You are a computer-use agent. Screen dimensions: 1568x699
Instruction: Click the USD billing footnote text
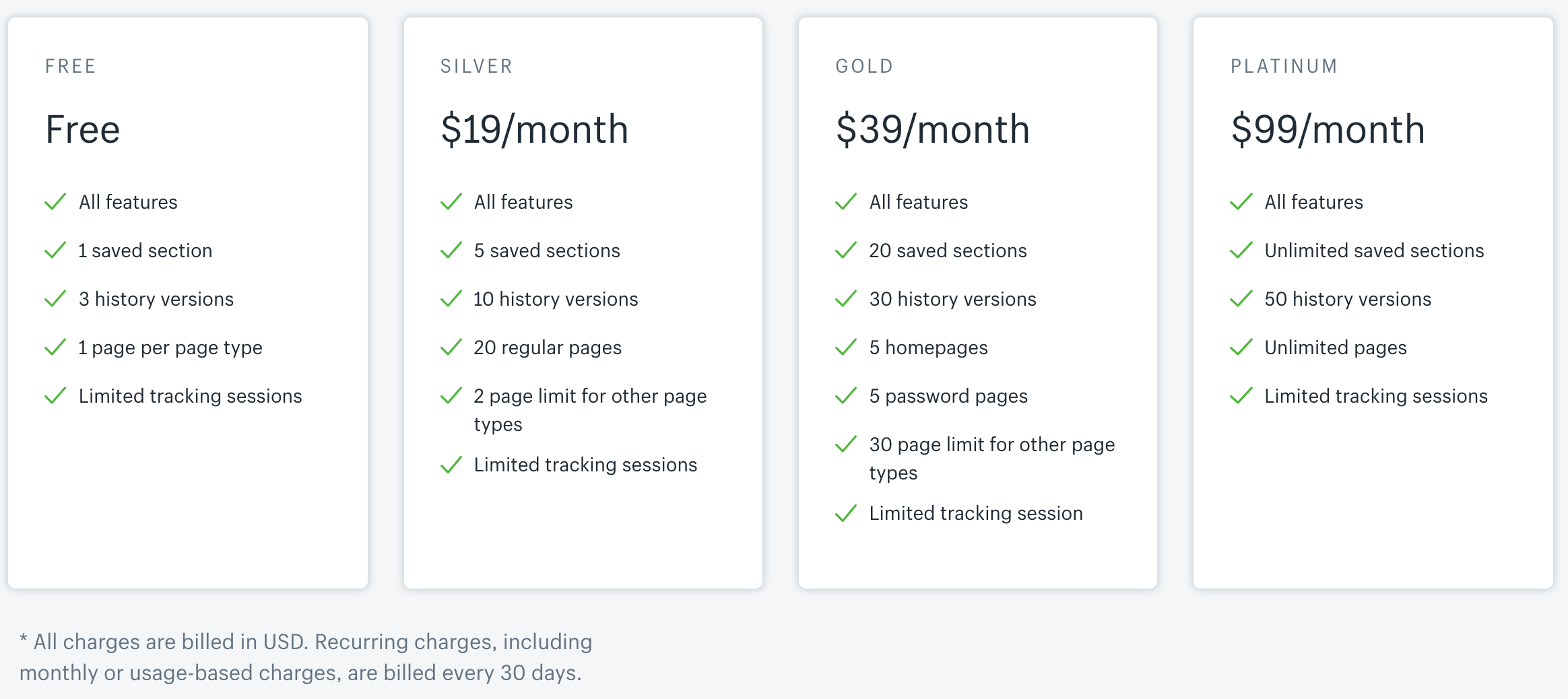coord(306,657)
